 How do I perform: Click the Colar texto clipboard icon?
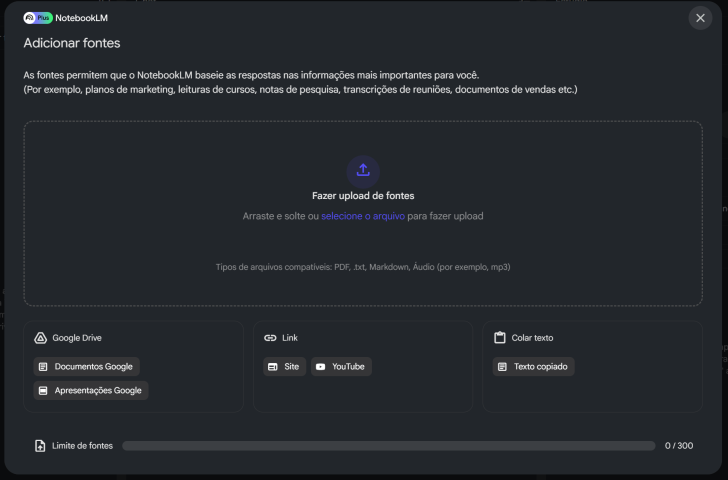click(500, 337)
